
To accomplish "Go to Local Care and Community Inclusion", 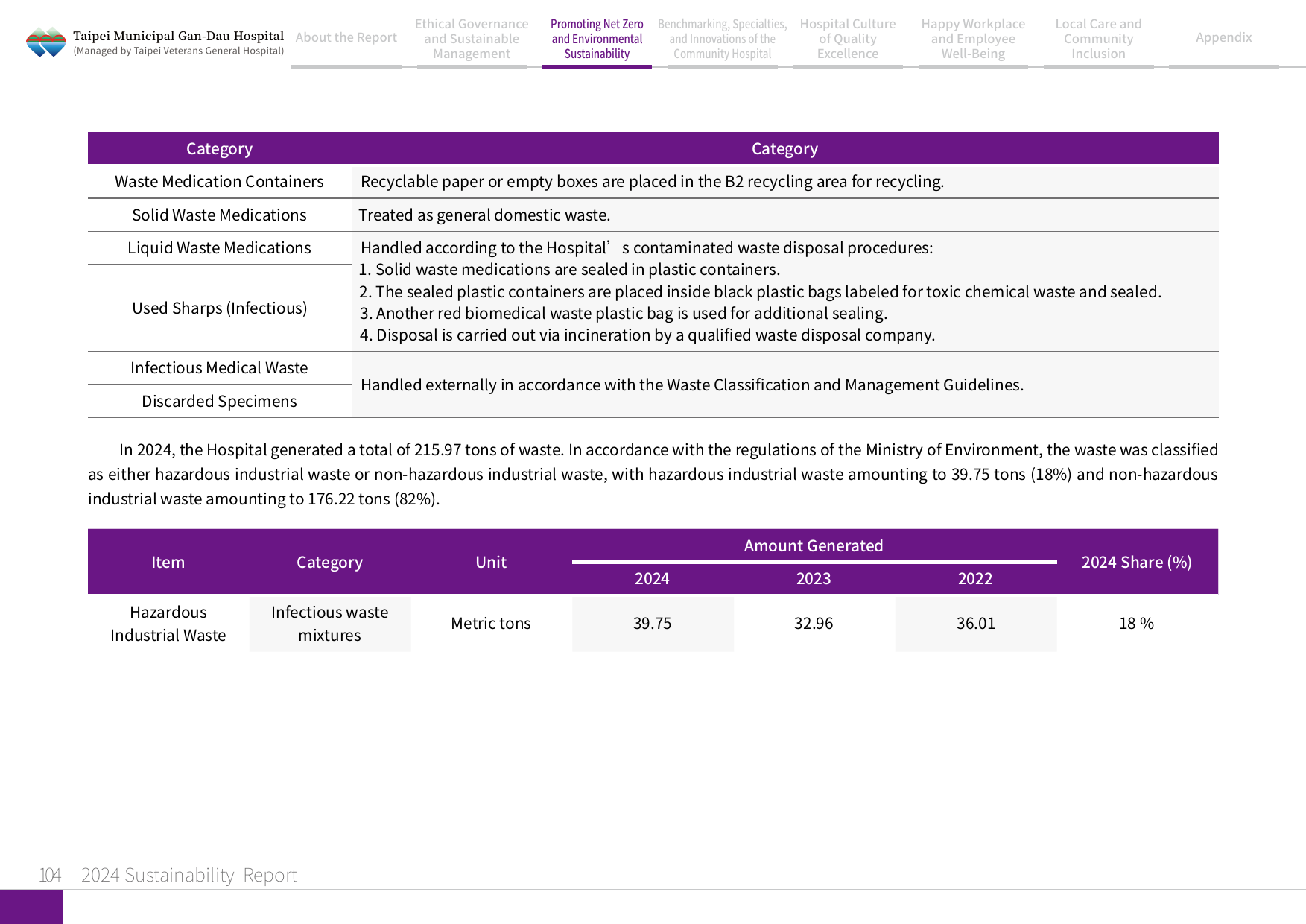I will pos(1098,39).
